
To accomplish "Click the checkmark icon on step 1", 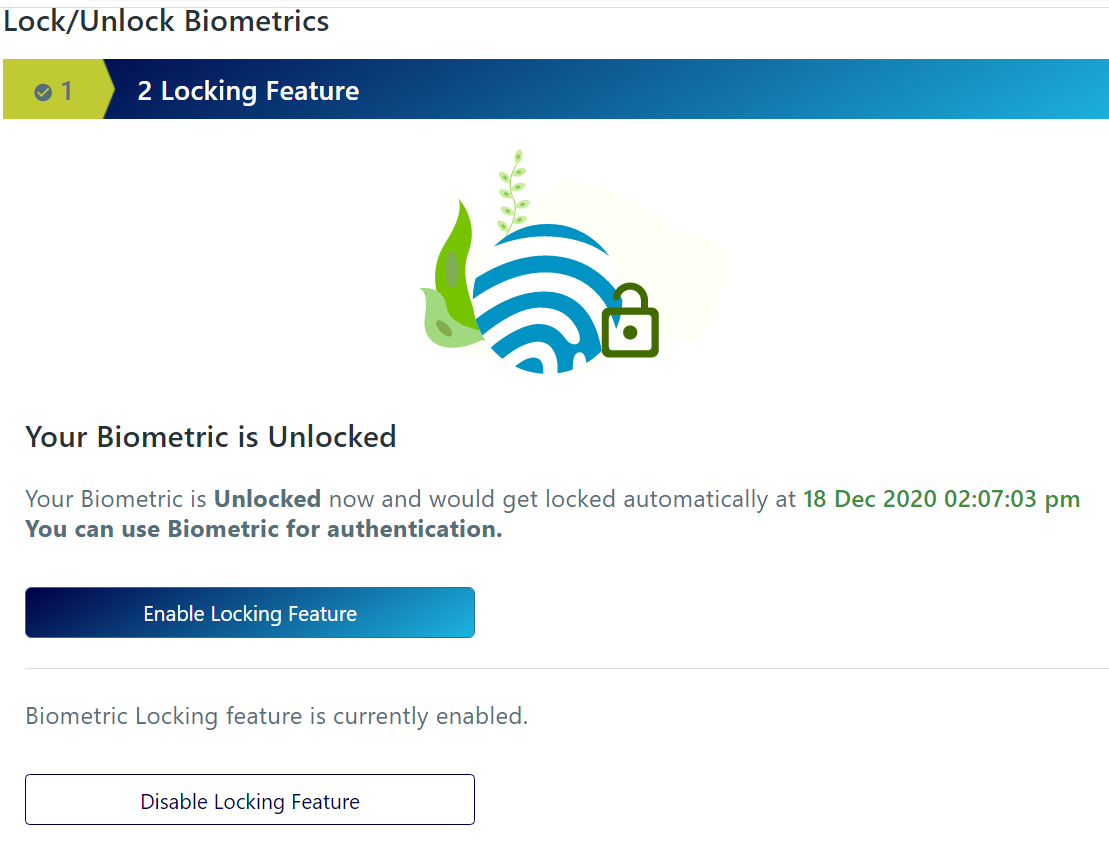I will coord(42,91).
